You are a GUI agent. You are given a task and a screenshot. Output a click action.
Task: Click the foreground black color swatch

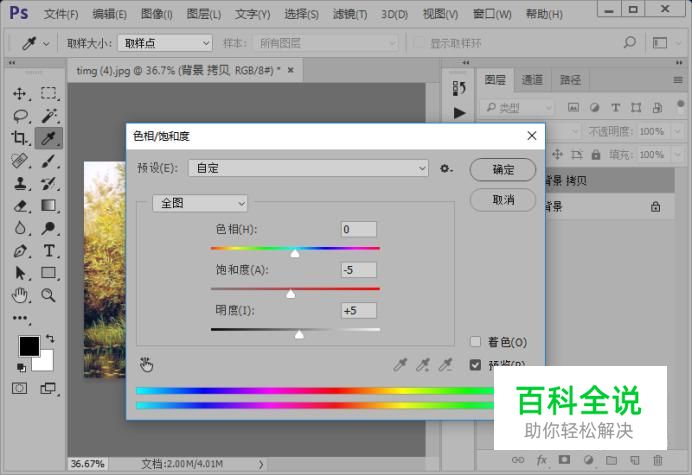point(29,346)
